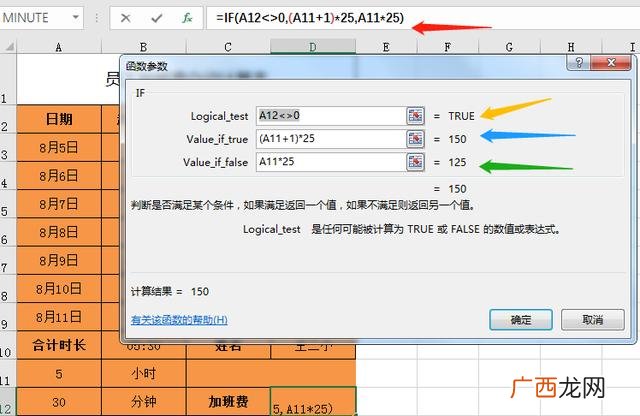640x416 pixels.
Task: Click the cell 8月10日
Action: [59, 289]
